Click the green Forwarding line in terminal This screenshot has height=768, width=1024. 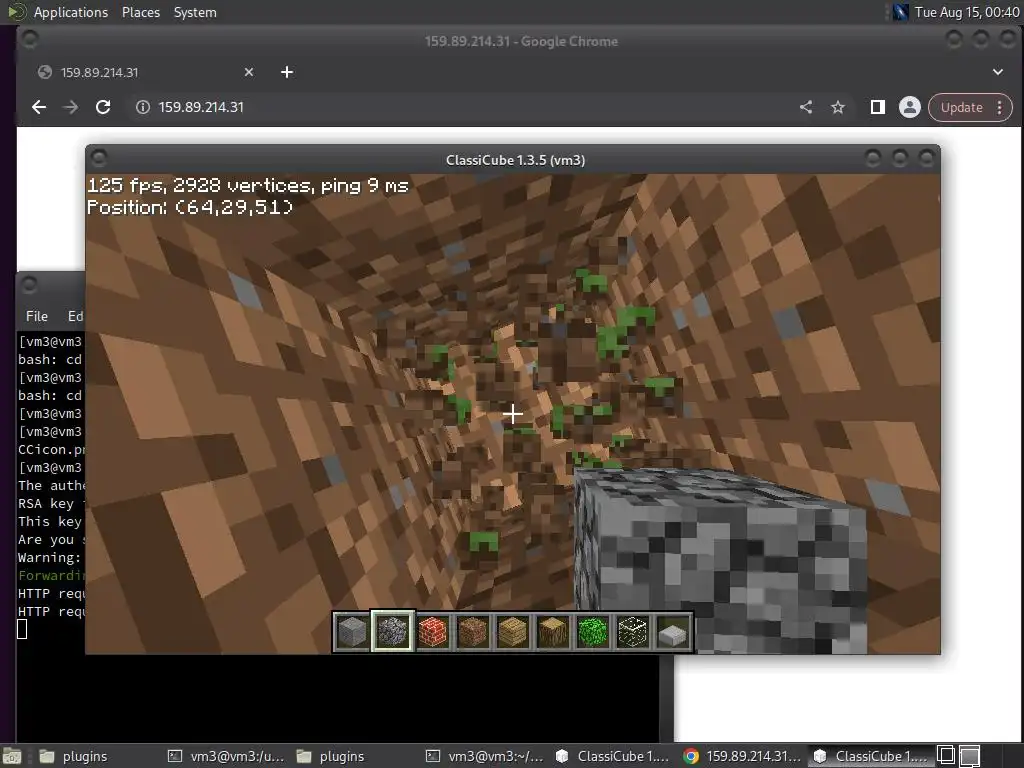pyautogui.click(x=51, y=575)
